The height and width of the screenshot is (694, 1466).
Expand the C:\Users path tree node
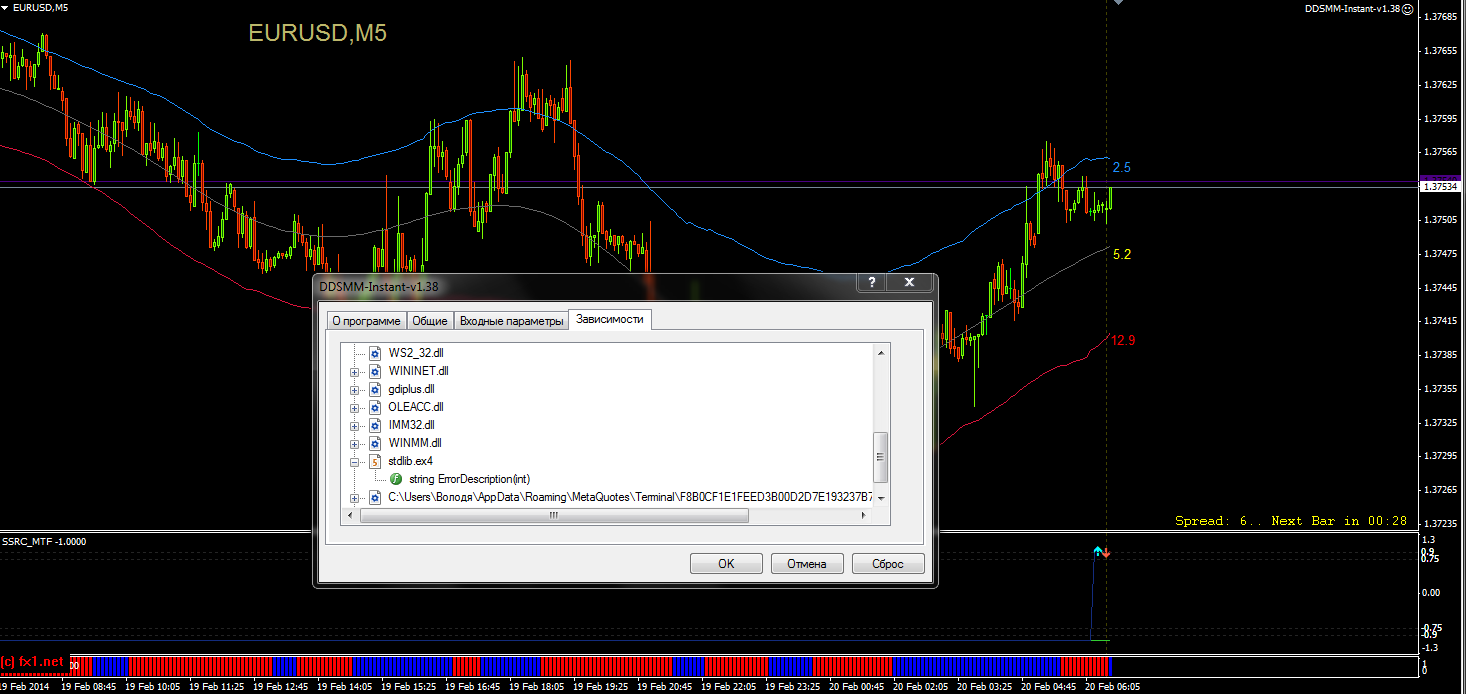click(354, 498)
